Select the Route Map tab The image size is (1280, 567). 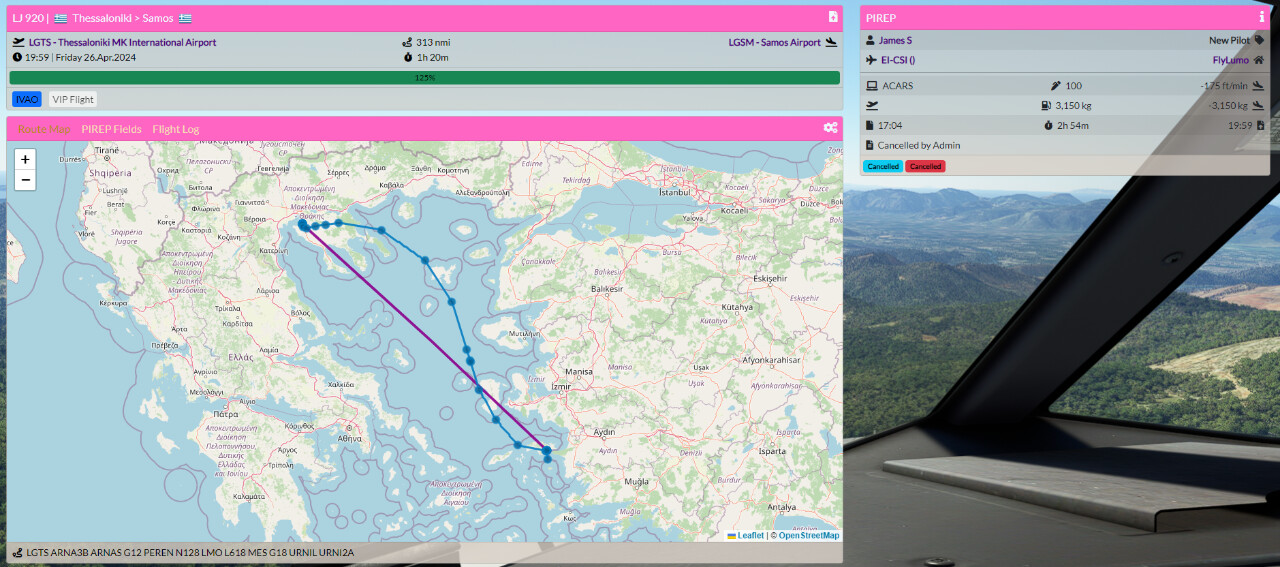tap(44, 129)
